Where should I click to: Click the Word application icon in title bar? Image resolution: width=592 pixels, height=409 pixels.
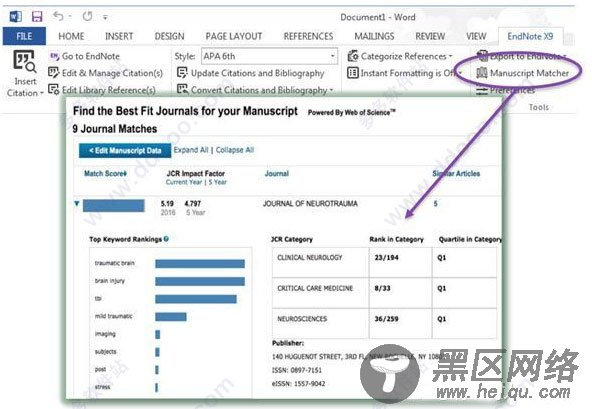15,17
